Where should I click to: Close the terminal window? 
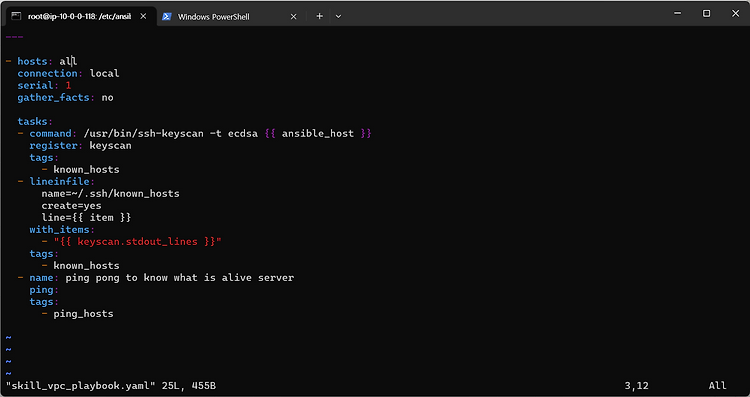pyautogui.click(x=736, y=13)
